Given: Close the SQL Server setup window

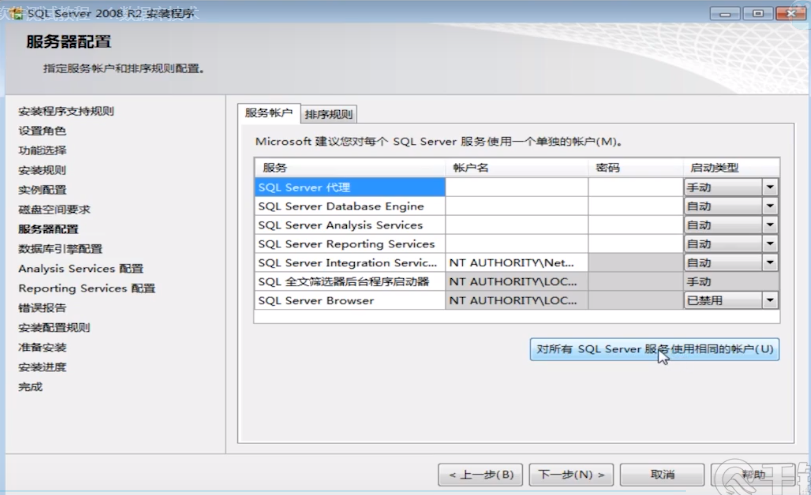Looking at the screenshot, I should (x=791, y=13).
